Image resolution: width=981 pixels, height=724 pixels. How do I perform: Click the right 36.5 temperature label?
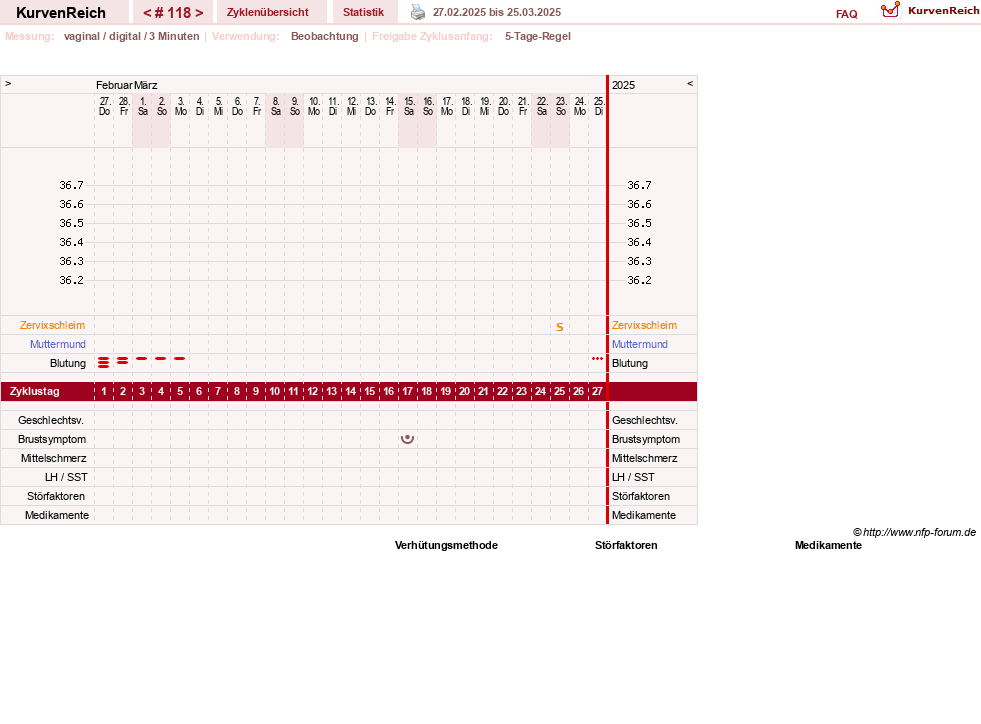point(639,223)
